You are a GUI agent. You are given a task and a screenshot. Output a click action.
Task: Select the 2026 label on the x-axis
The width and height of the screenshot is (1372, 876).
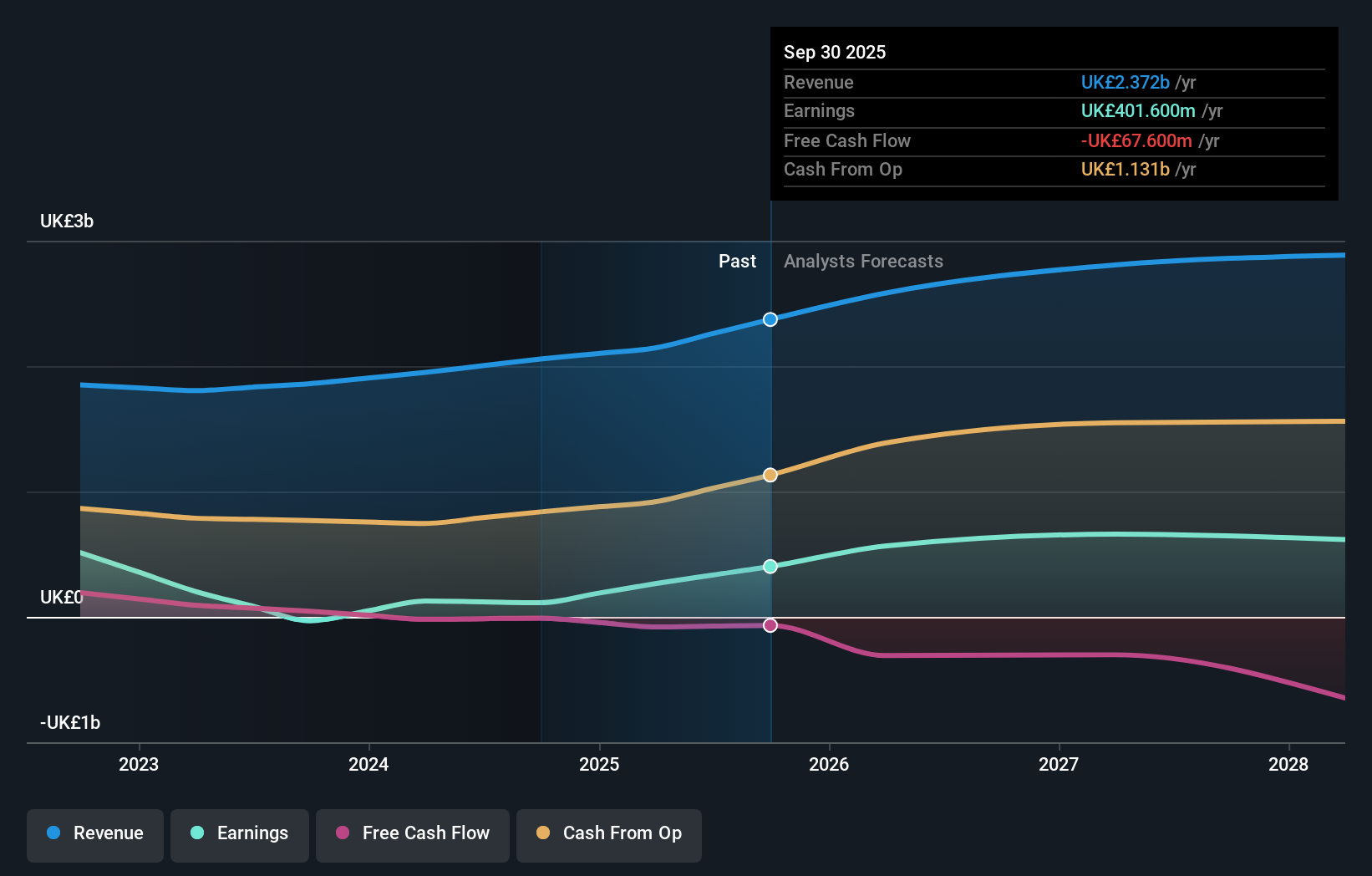[x=829, y=764]
